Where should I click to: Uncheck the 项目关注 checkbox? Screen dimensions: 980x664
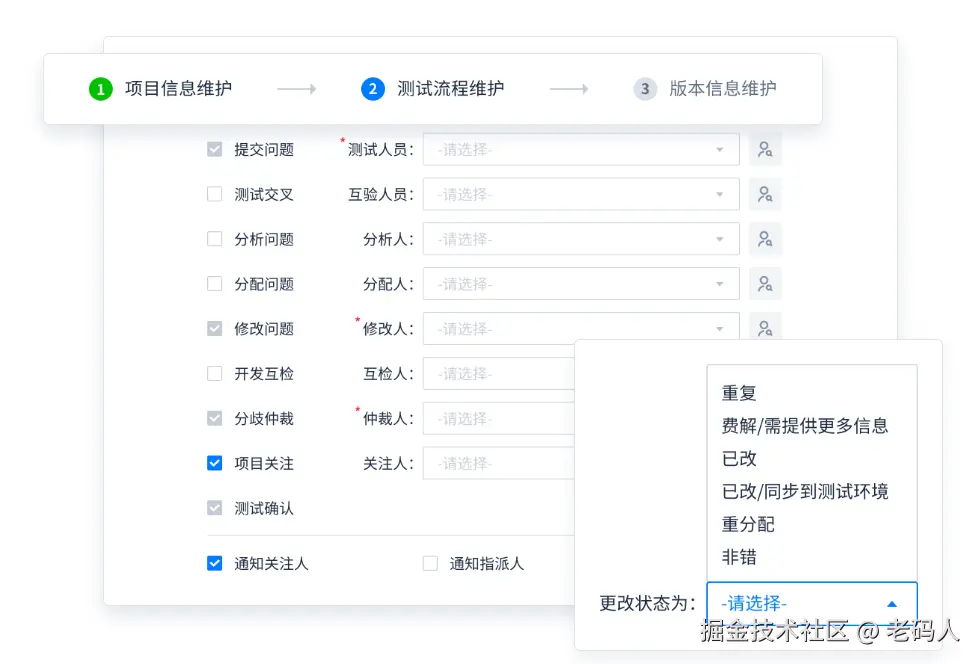click(x=214, y=463)
